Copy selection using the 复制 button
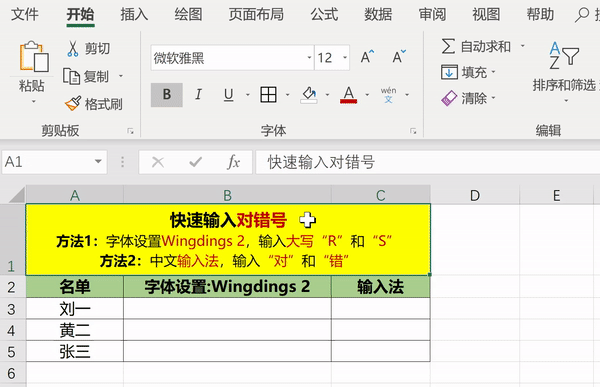This screenshot has height=387, width=600. (x=86, y=76)
